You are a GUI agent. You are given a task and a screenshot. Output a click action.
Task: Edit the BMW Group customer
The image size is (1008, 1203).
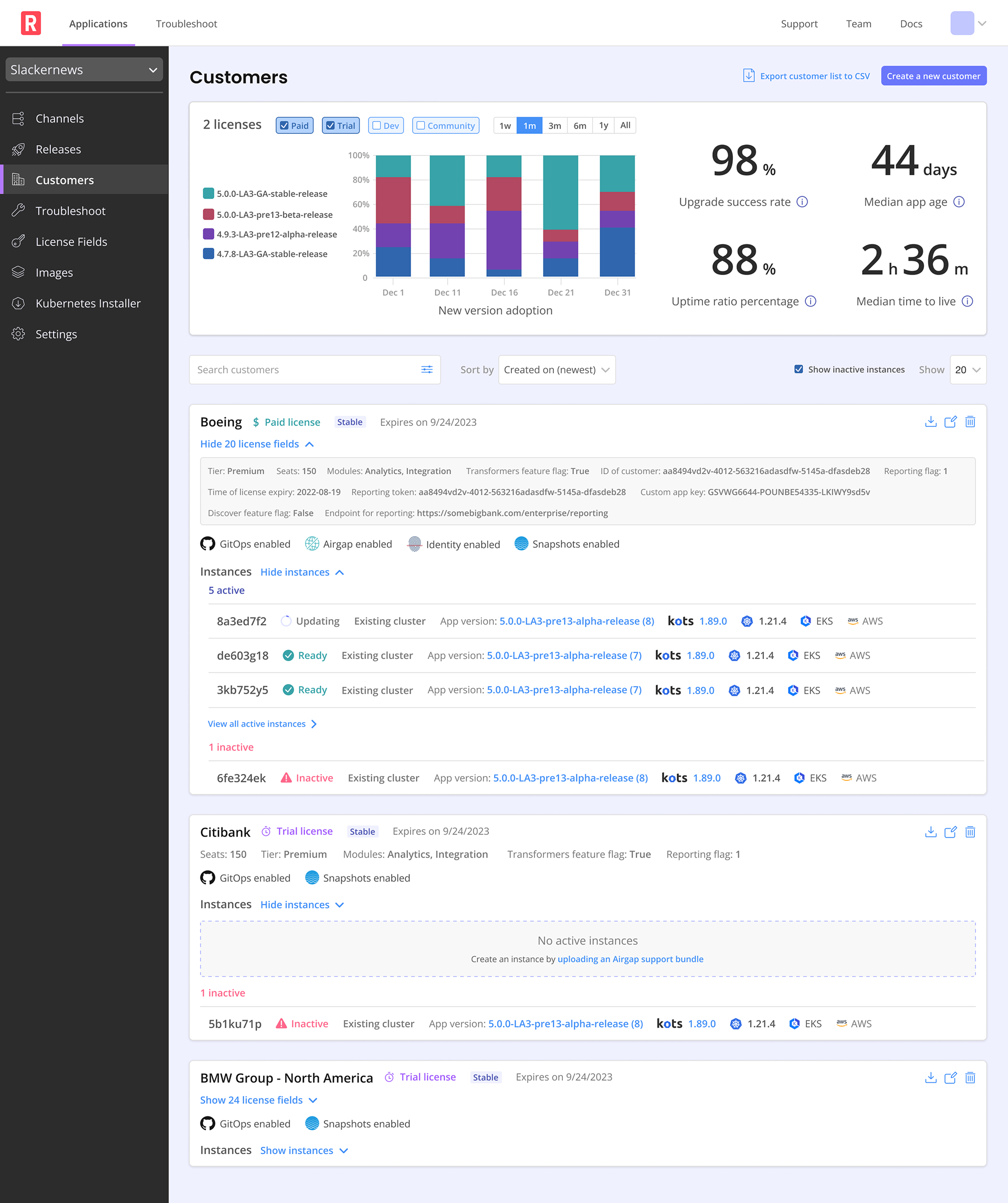click(951, 1078)
